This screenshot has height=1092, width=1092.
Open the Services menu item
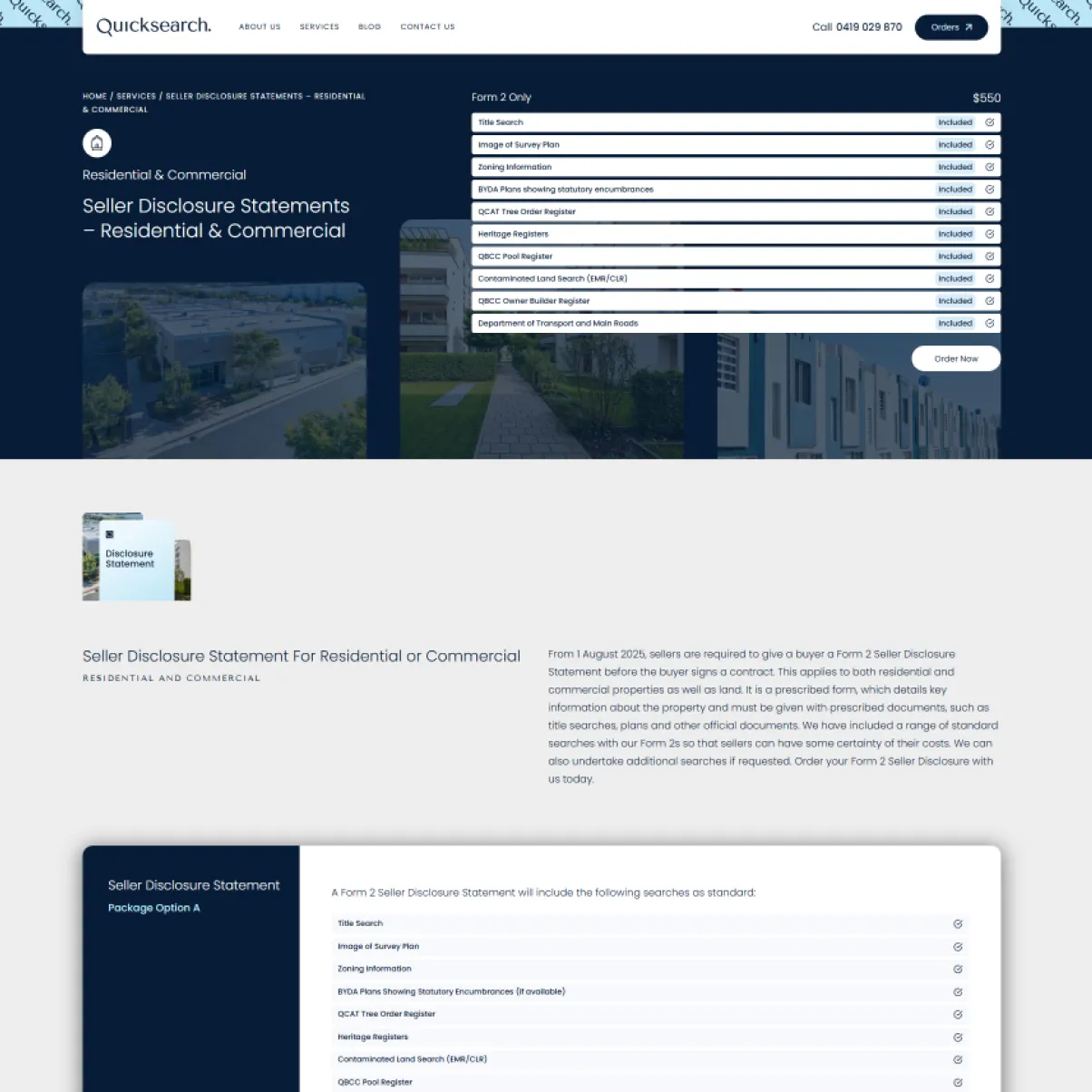[x=319, y=27]
